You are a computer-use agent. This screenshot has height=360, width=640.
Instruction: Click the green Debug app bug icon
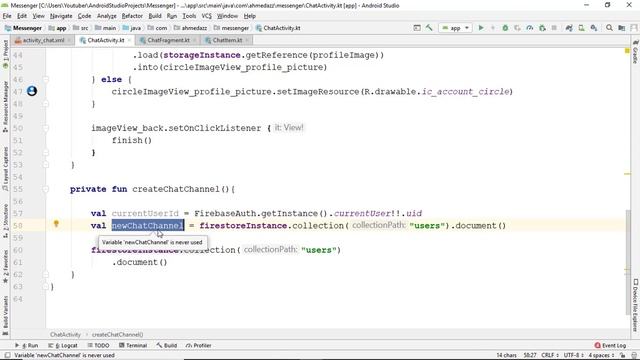tap(505, 28)
